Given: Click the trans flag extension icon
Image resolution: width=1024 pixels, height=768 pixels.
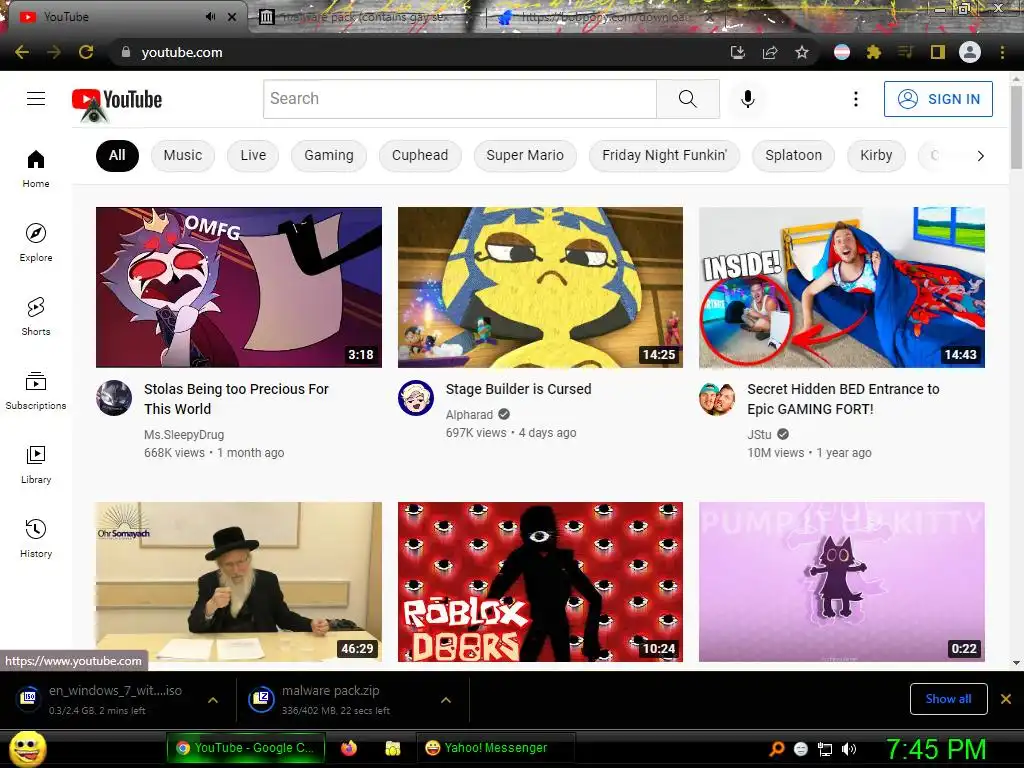Looking at the screenshot, I should click(842, 52).
